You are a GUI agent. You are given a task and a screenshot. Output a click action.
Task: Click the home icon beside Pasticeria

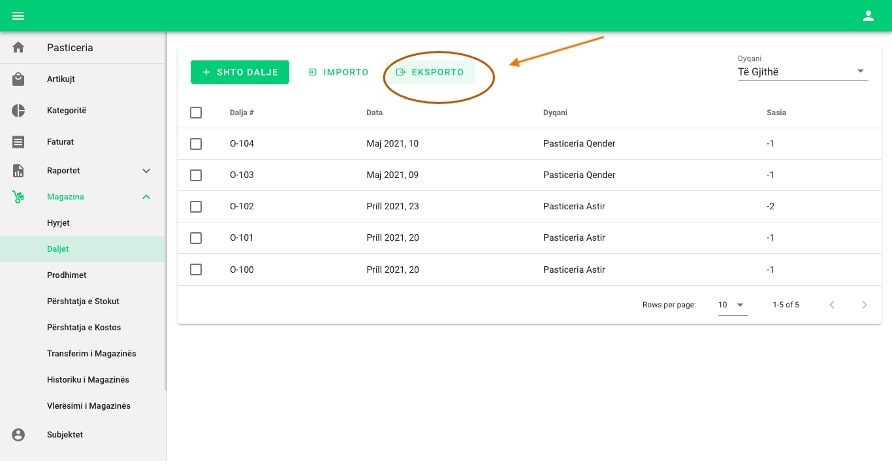pyautogui.click(x=18, y=48)
